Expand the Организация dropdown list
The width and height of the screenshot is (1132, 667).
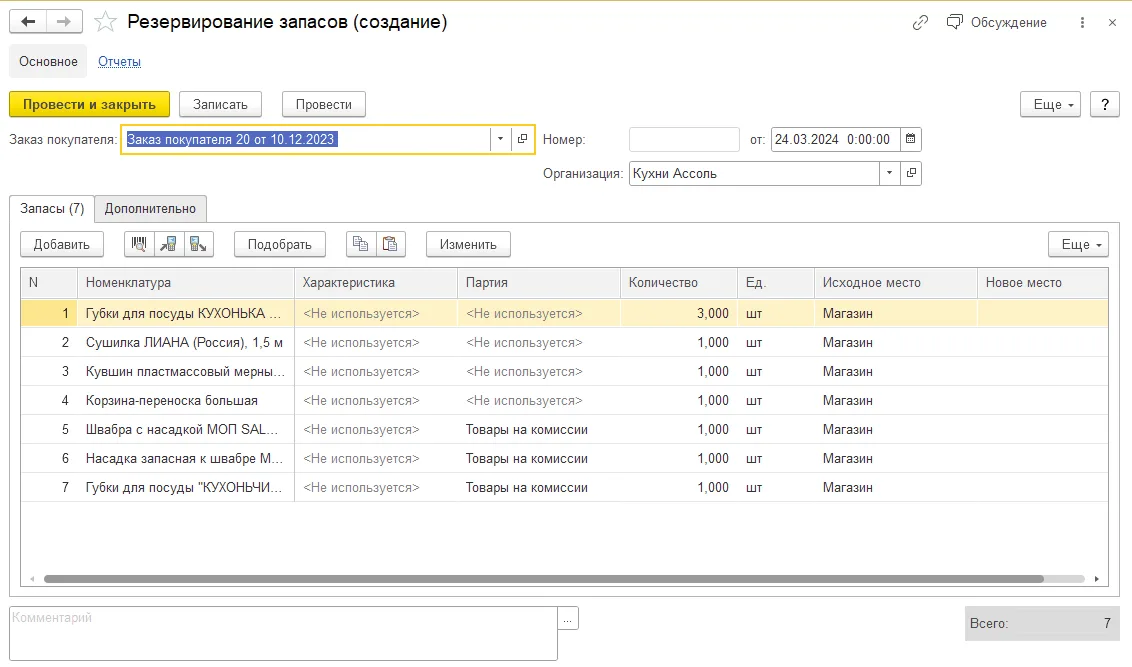pyautogui.click(x=889, y=173)
